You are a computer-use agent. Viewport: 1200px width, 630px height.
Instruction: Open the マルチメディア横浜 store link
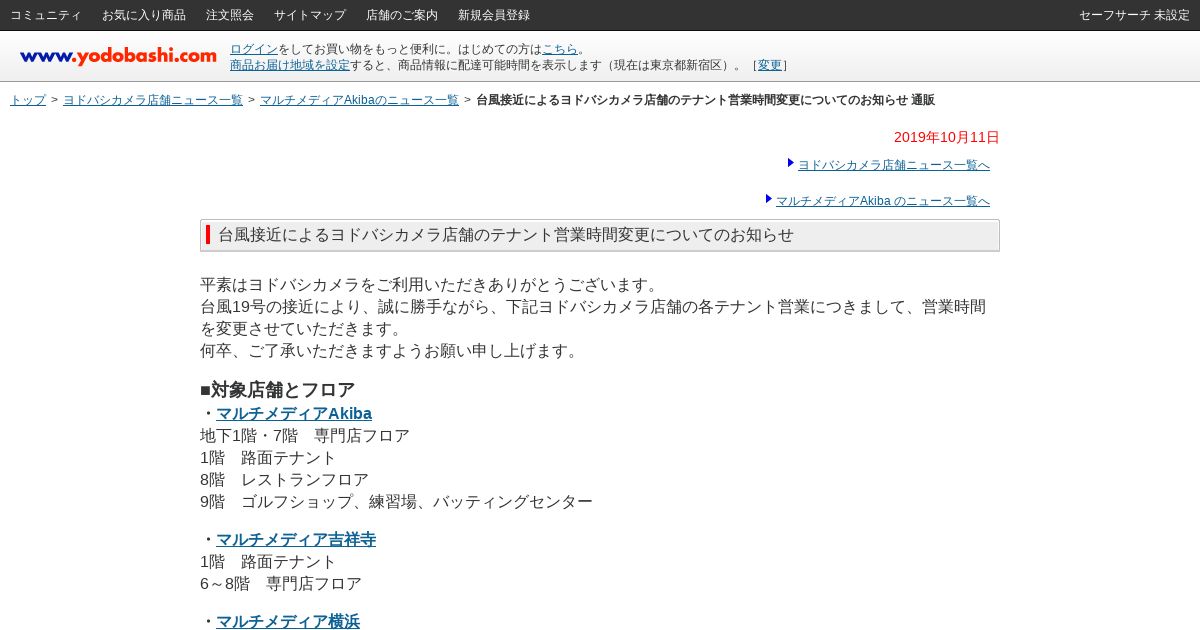(x=288, y=622)
